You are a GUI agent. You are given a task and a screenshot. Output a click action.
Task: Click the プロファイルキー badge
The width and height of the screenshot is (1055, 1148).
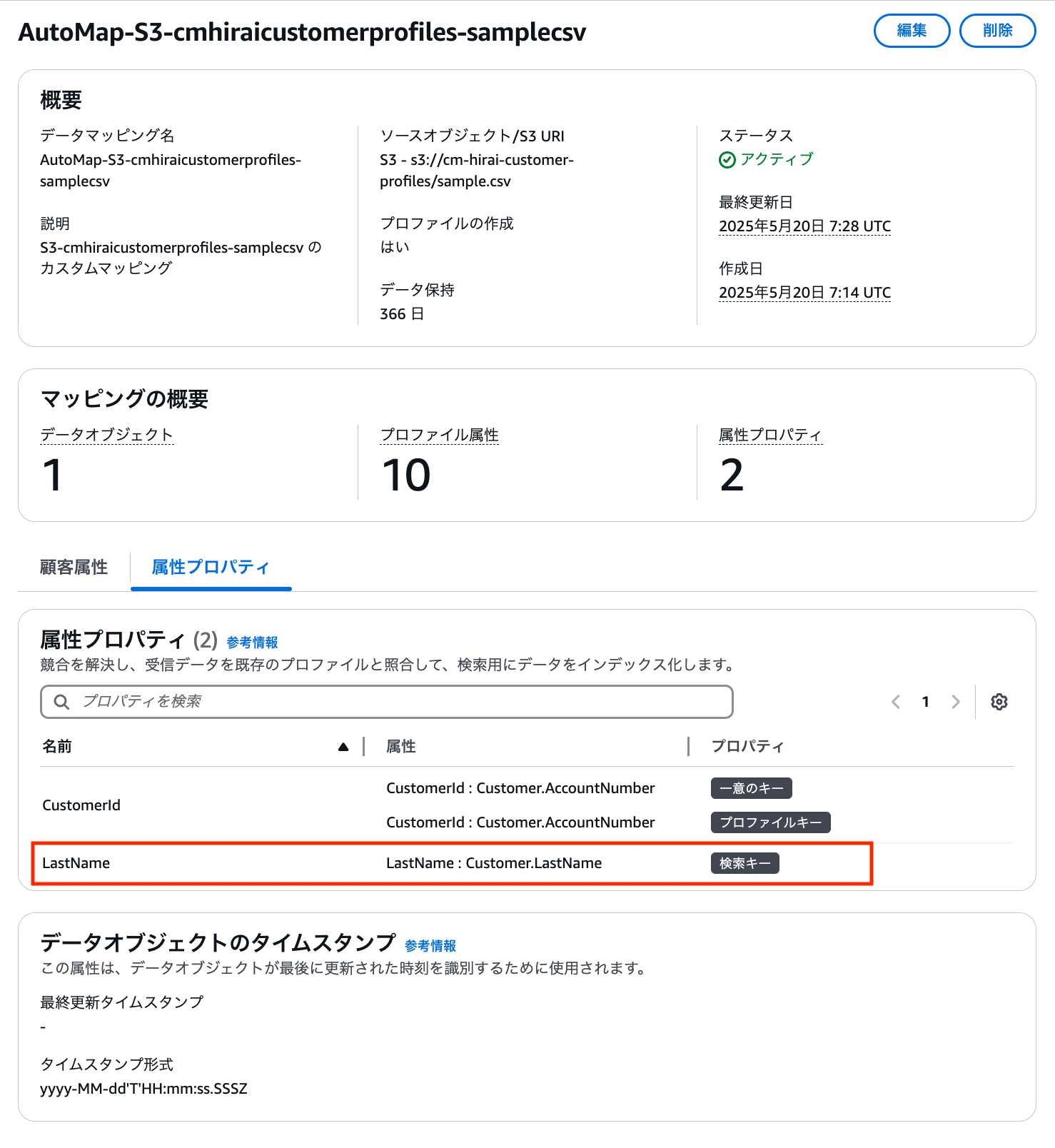771,822
